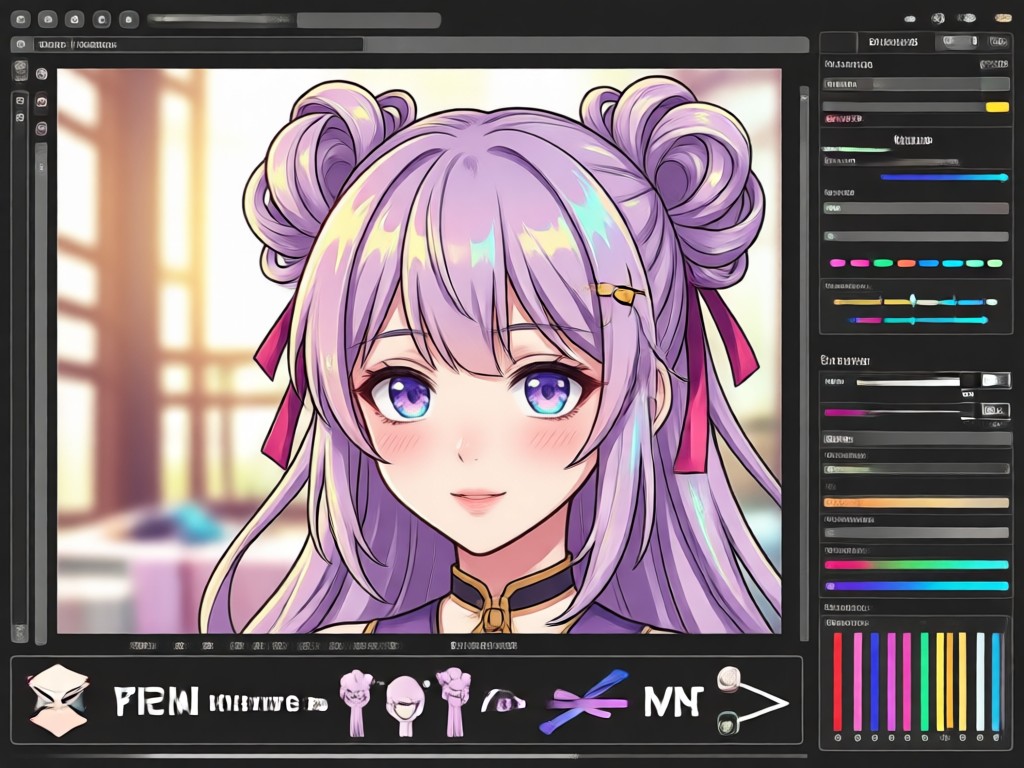Click the progress bar in the top toolbar
This screenshot has width=1024, height=768.
(x=294, y=20)
